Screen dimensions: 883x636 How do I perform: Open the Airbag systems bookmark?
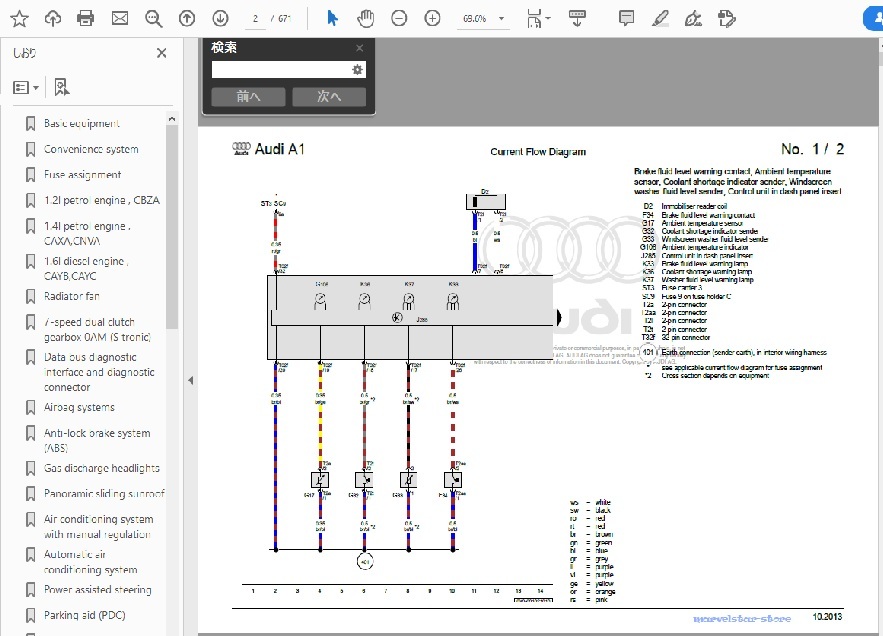pos(79,407)
